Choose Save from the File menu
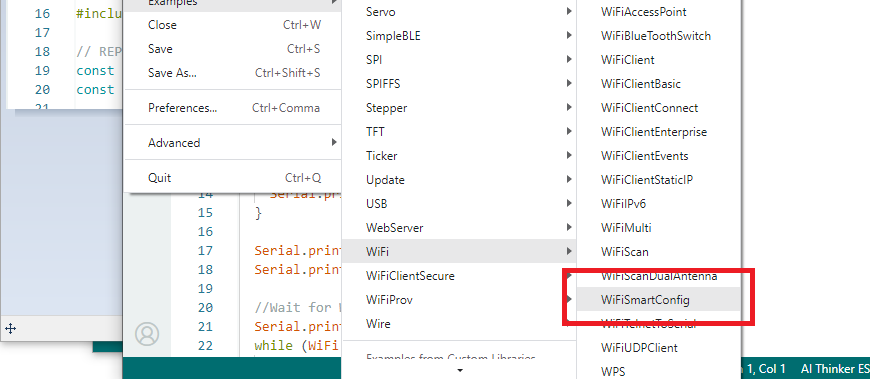The width and height of the screenshot is (870, 379). 232,49
